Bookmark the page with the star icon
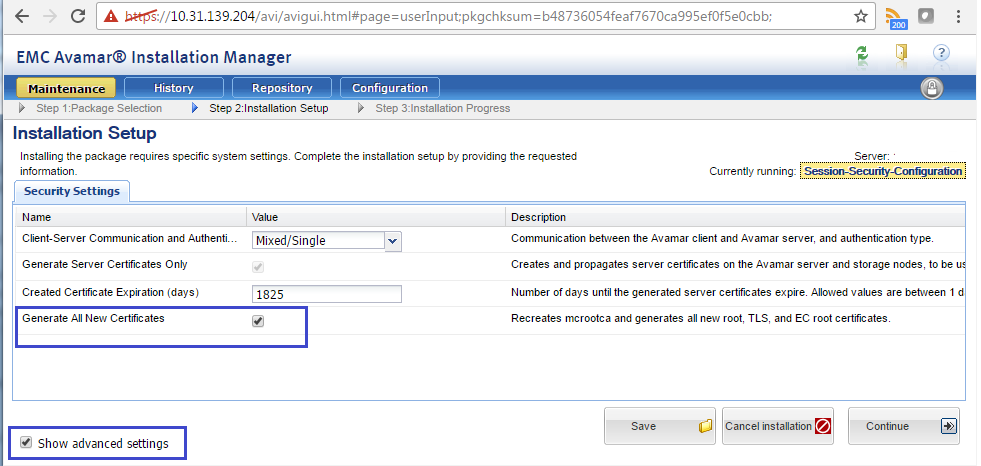Viewport: 981px width, 466px height. pos(860,16)
